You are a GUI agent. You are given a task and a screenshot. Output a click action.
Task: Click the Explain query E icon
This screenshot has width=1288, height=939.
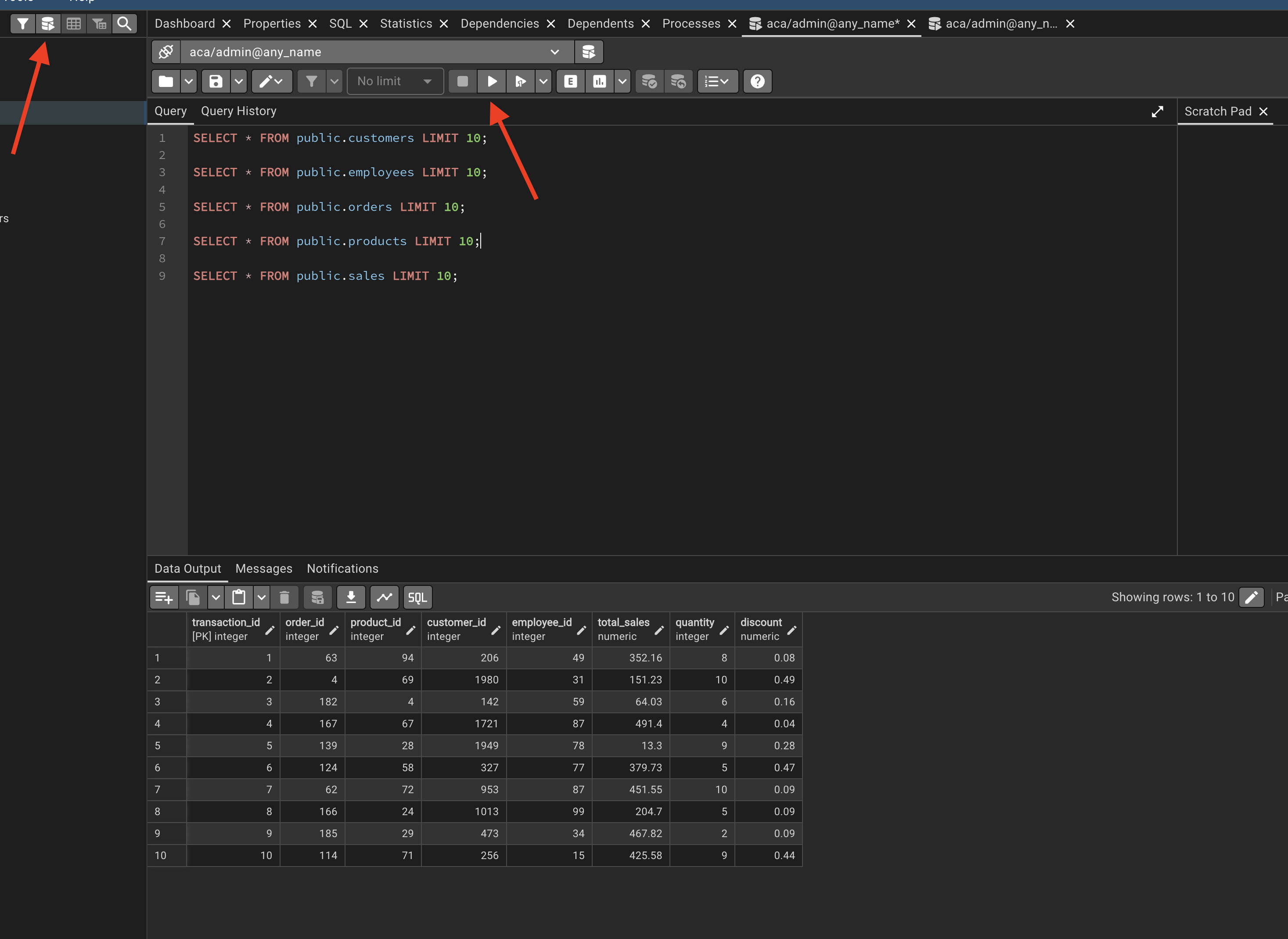(570, 81)
